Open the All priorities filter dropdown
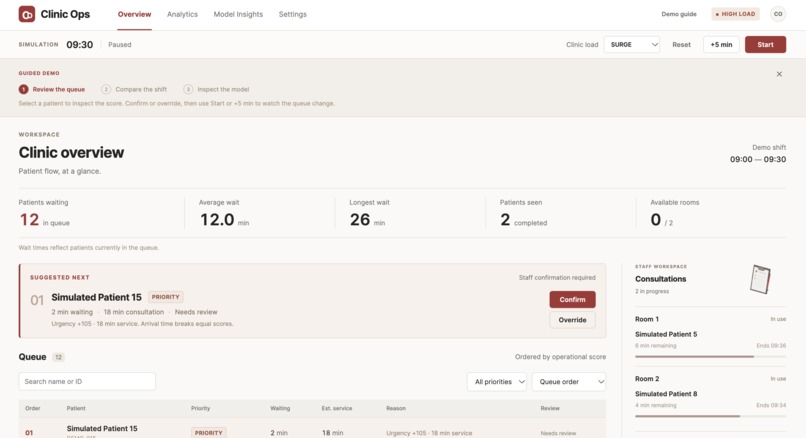806x438 pixels. click(497, 382)
